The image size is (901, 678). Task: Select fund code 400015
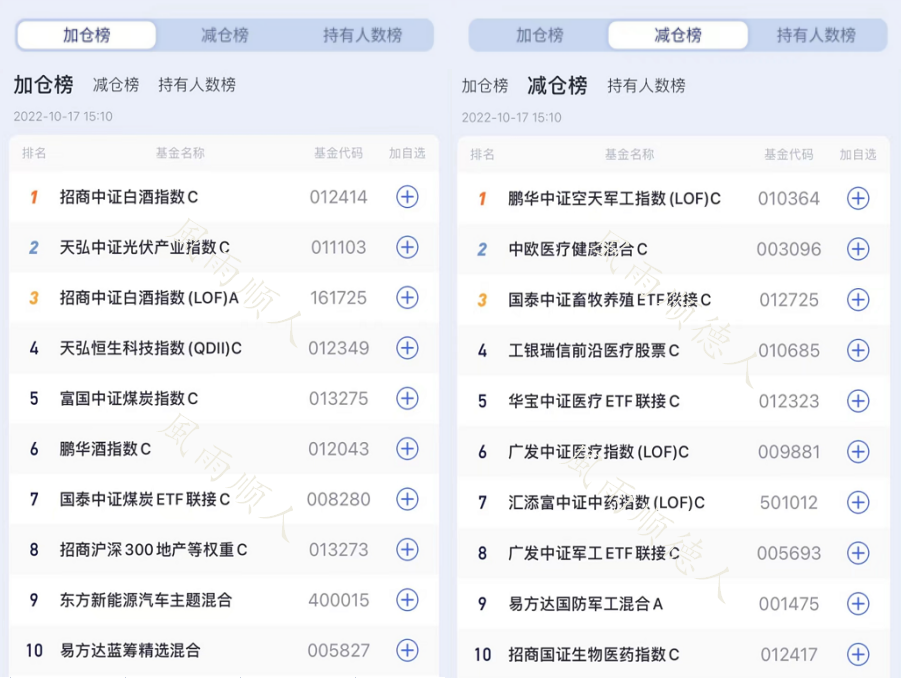(338, 600)
